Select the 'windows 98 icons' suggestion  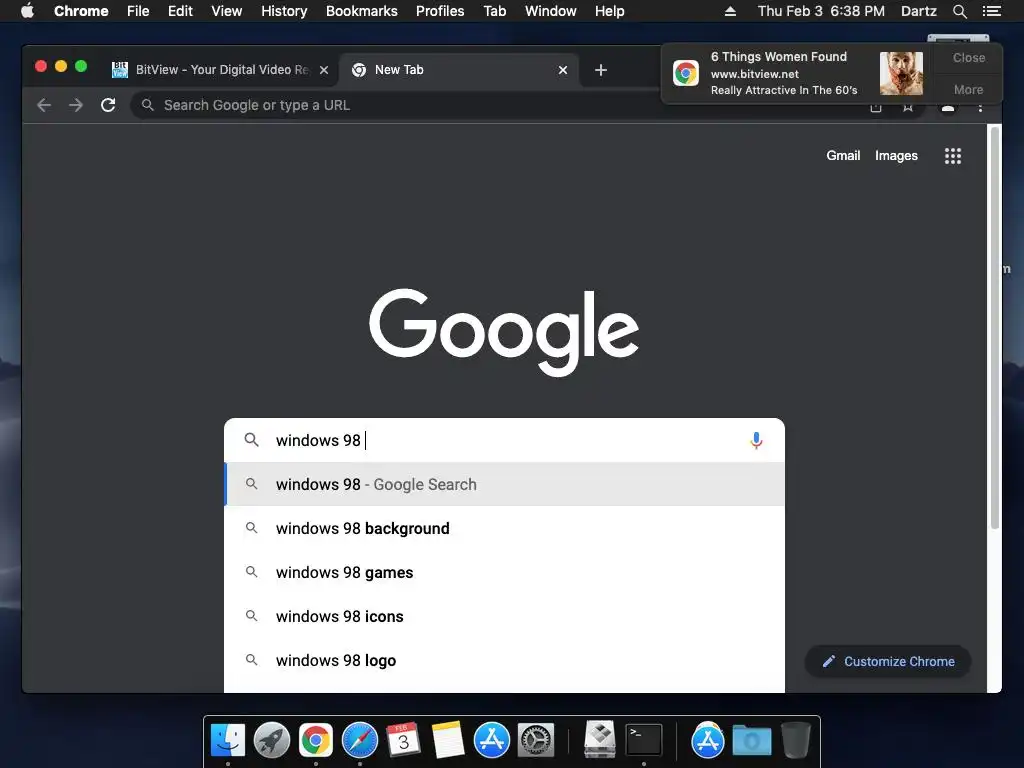[504, 616]
